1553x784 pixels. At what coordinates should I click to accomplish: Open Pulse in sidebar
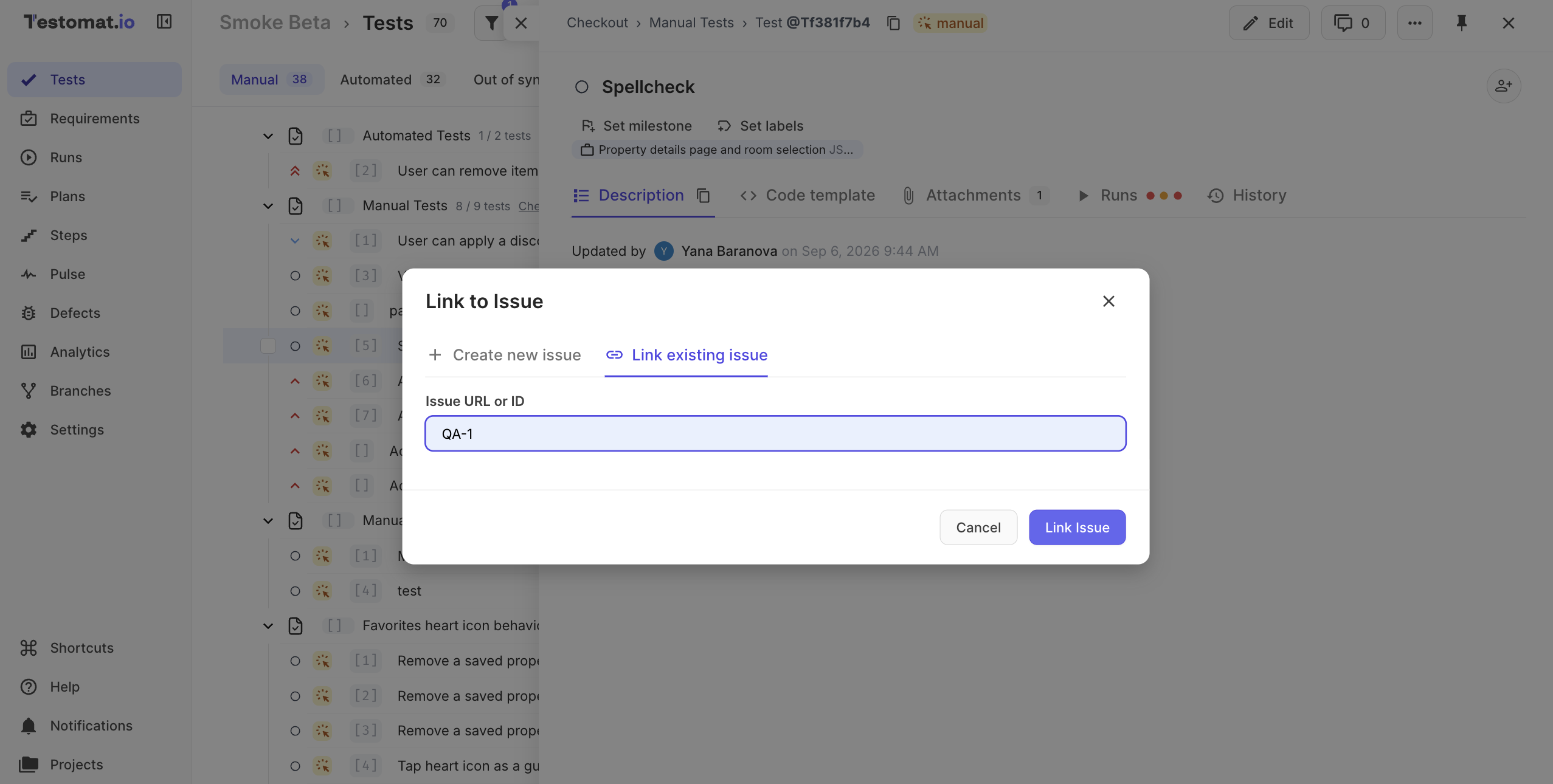(x=94, y=274)
